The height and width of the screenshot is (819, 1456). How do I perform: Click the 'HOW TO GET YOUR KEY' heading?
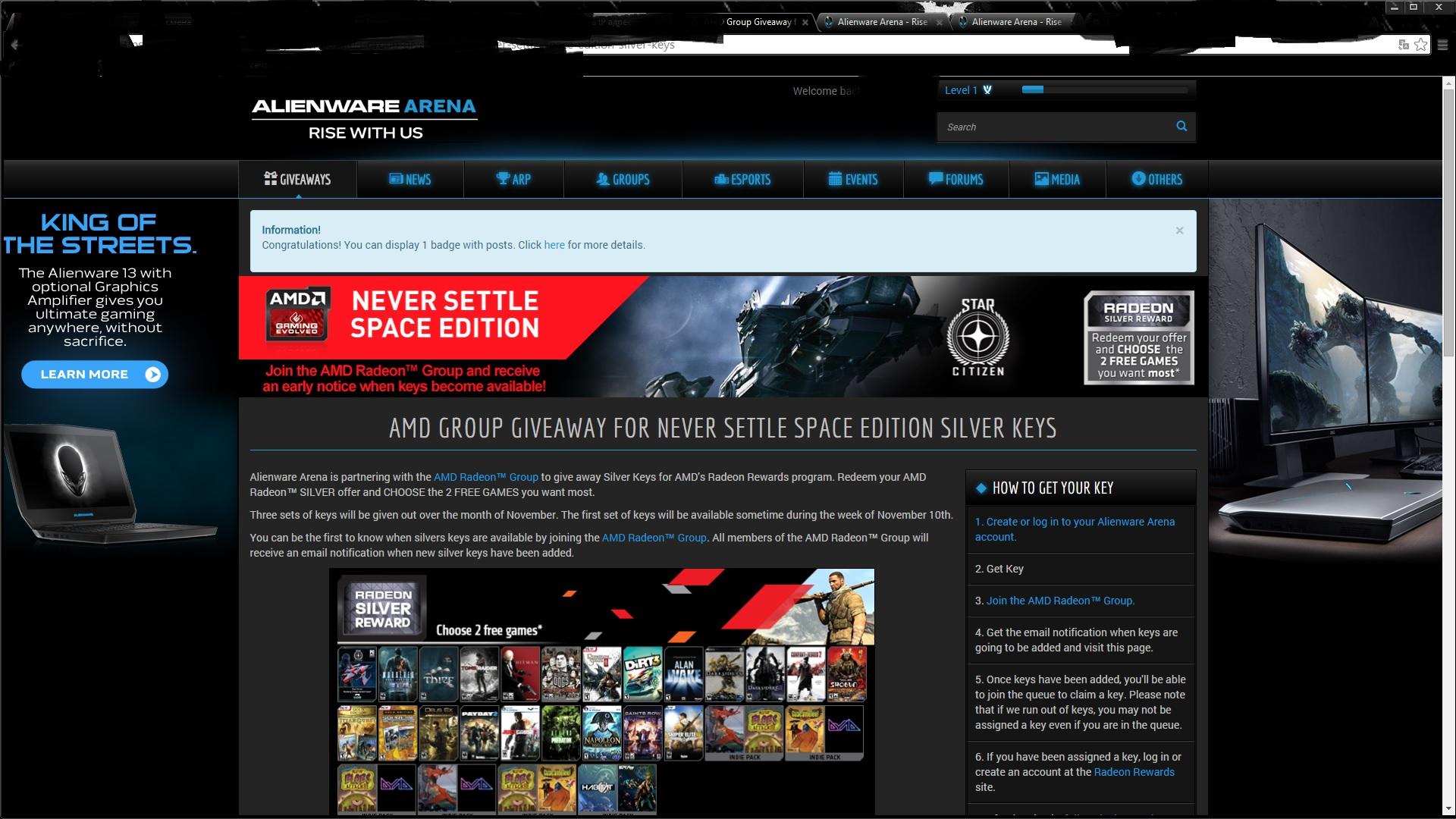[1053, 488]
